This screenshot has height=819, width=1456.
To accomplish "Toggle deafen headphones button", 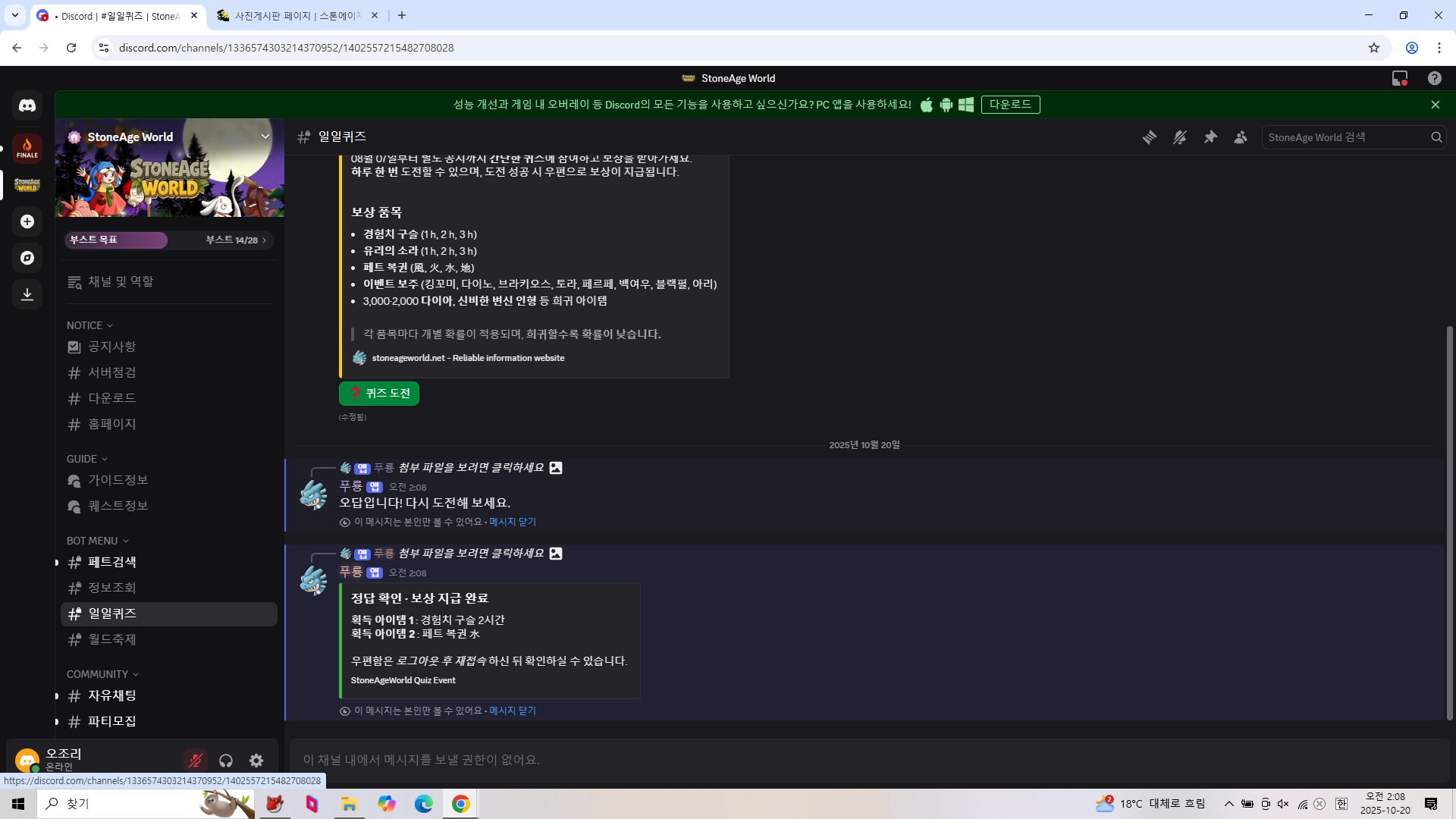I will click(x=226, y=761).
